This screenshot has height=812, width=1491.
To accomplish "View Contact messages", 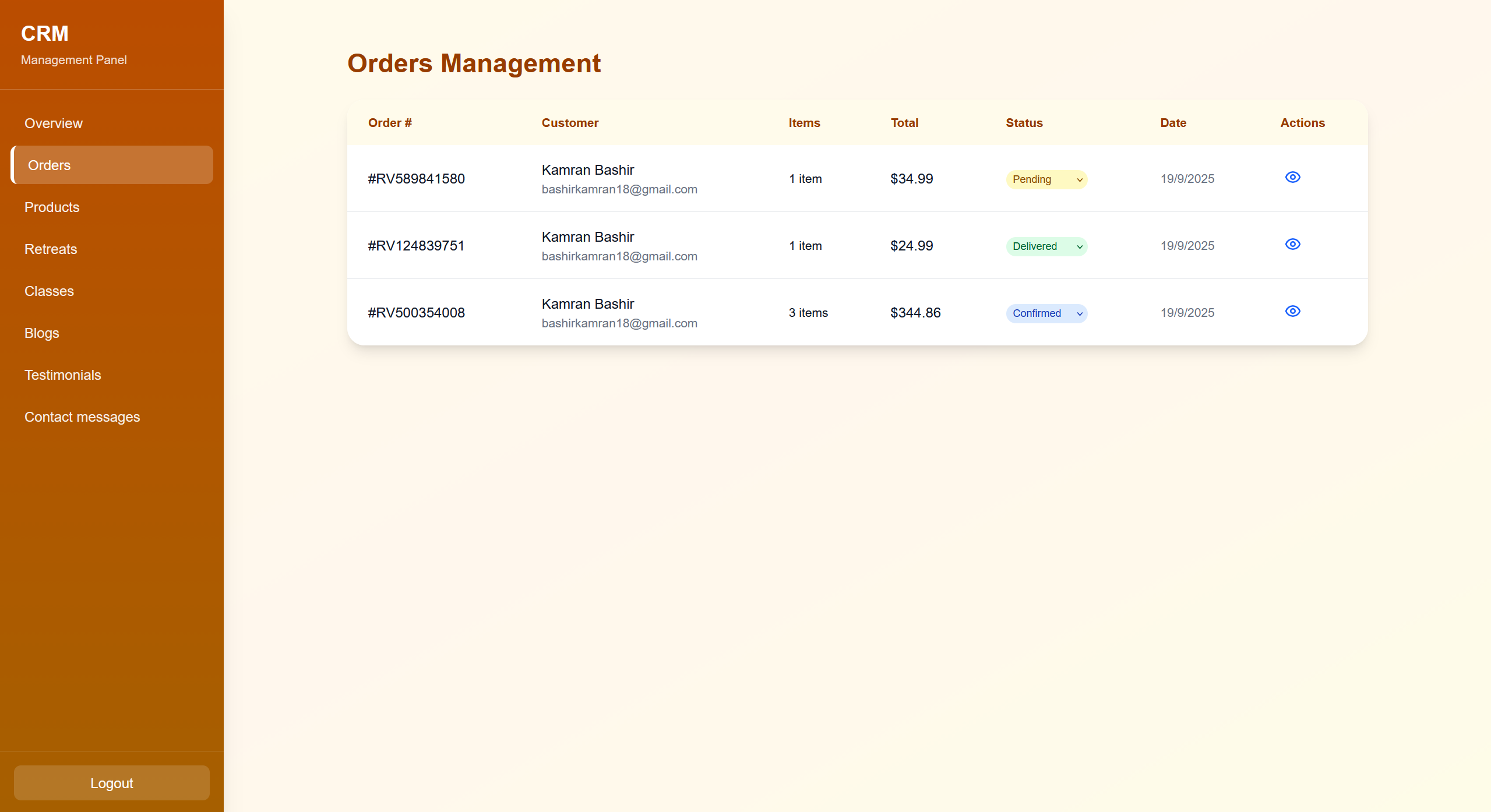I will pyautogui.click(x=82, y=416).
